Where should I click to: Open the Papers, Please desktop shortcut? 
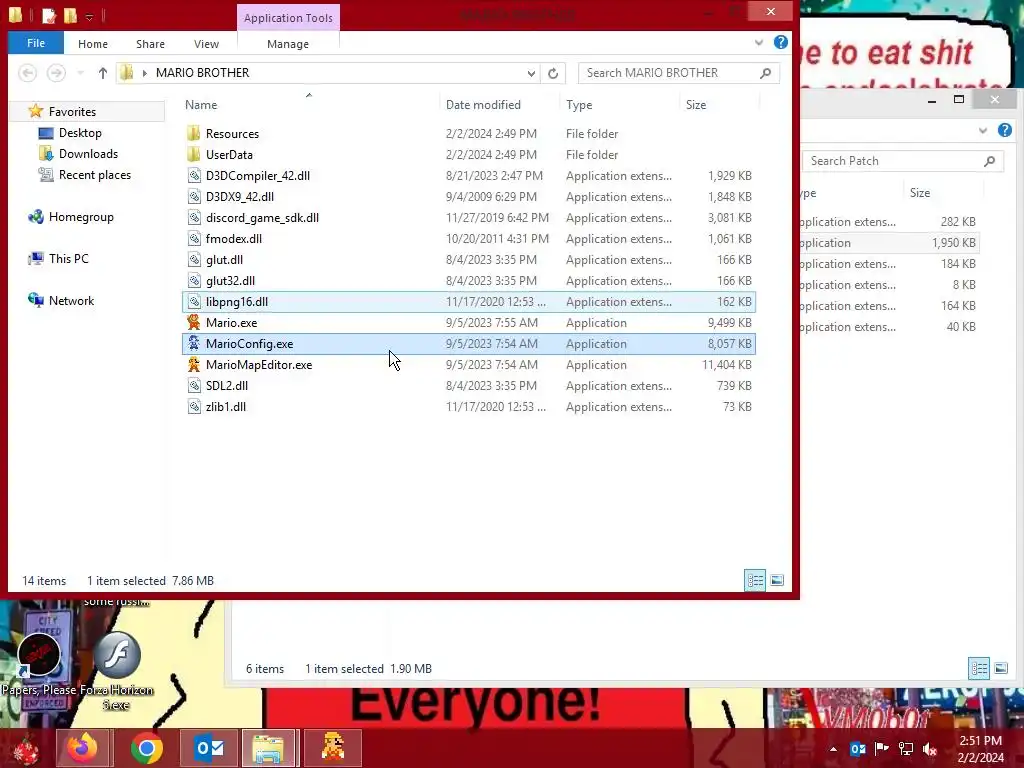(39, 666)
